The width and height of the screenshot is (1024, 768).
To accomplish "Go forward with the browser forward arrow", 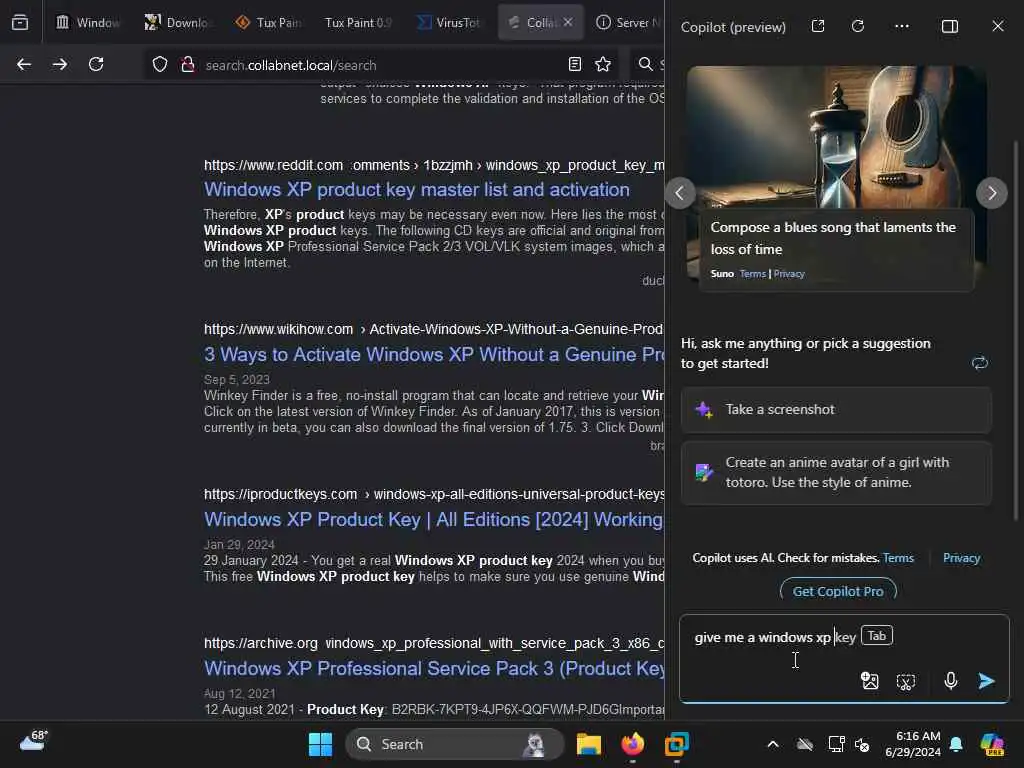I will pos(60,64).
